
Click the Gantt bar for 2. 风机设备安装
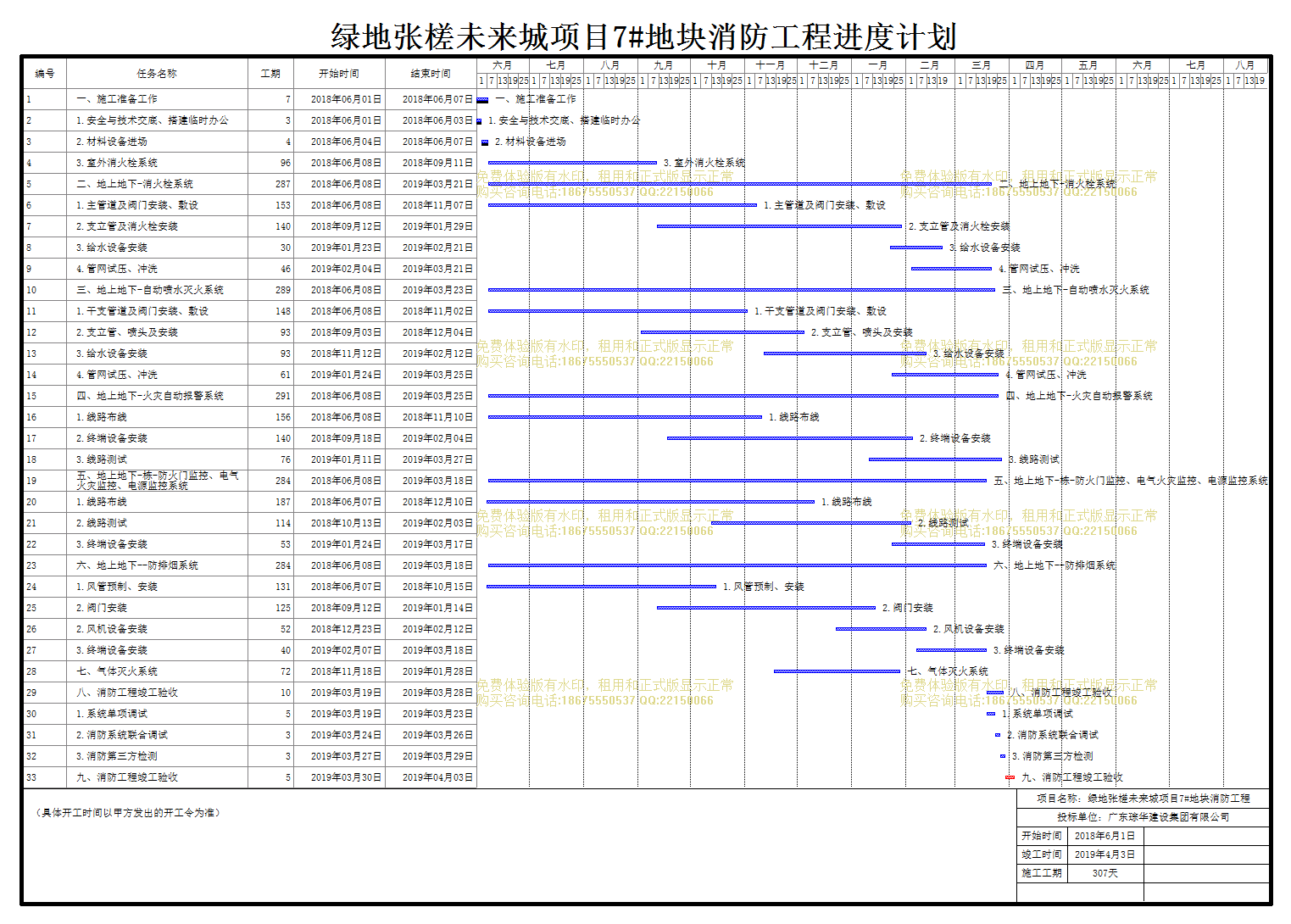[x=881, y=629]
